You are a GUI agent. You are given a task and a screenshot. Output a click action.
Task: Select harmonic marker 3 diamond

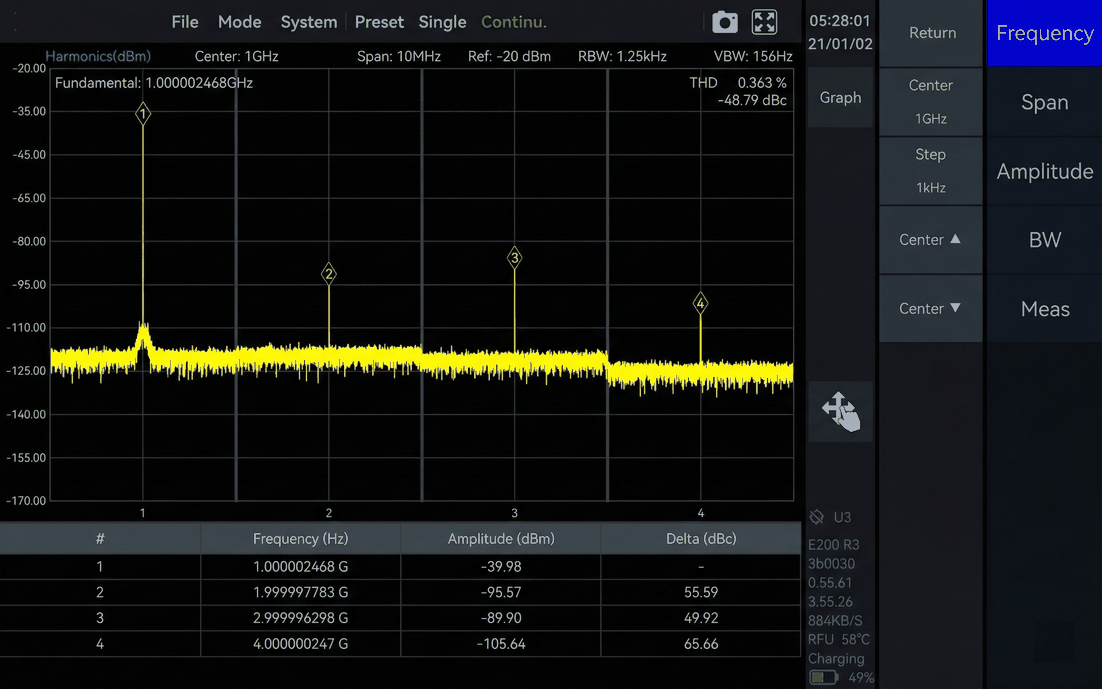point(514,258)
